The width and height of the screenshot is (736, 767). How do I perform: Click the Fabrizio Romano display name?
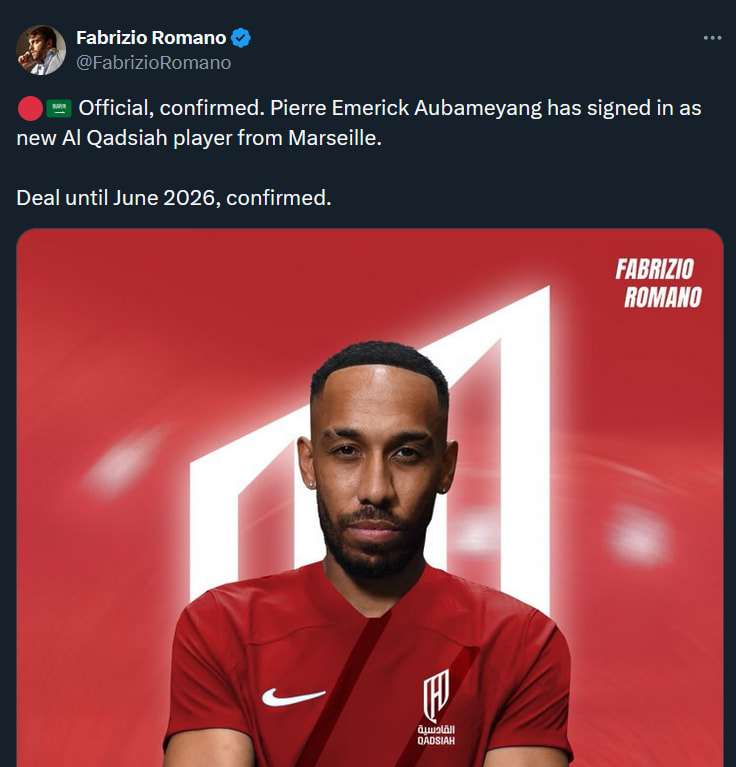pyautogui.click(x=151, y=38)
